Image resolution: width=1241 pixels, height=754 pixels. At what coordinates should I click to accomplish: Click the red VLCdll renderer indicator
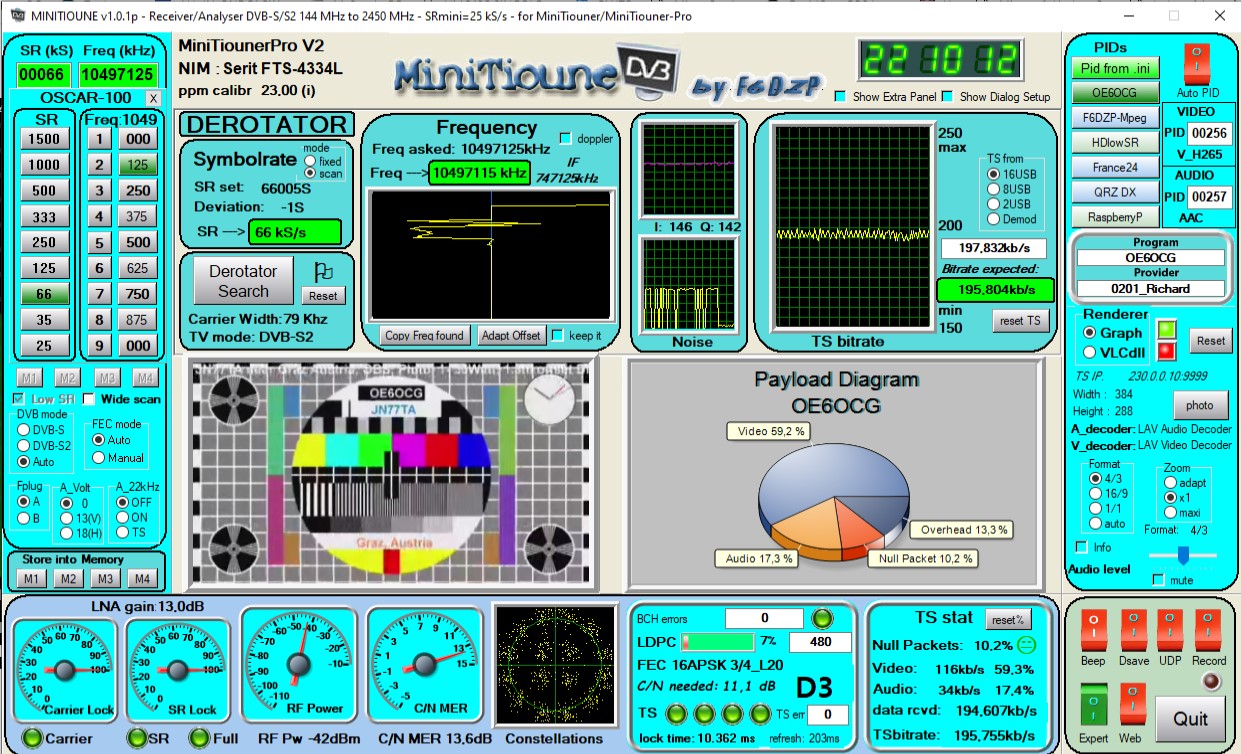1167,351
